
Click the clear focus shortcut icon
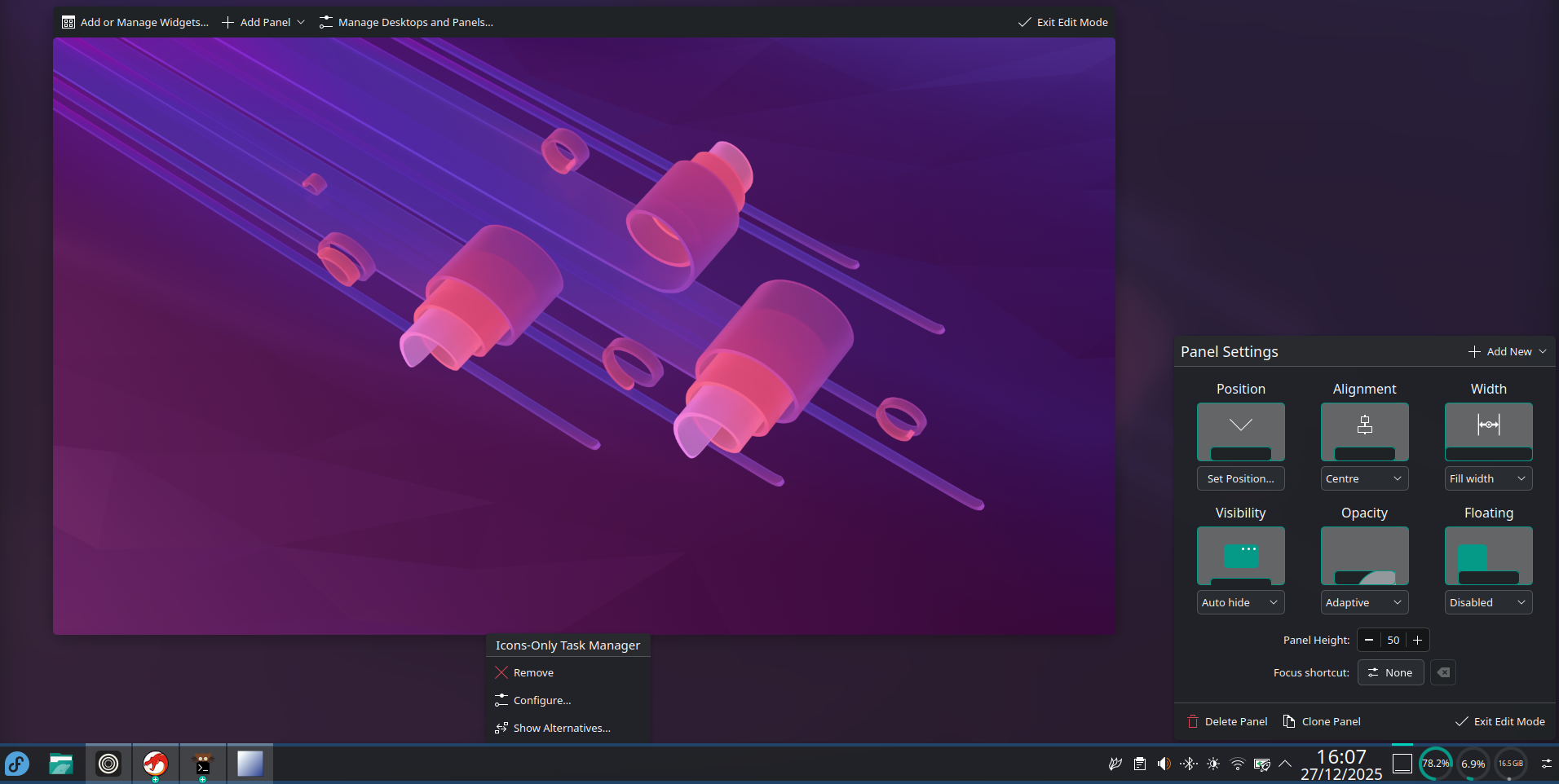(x=1443, y=672)
